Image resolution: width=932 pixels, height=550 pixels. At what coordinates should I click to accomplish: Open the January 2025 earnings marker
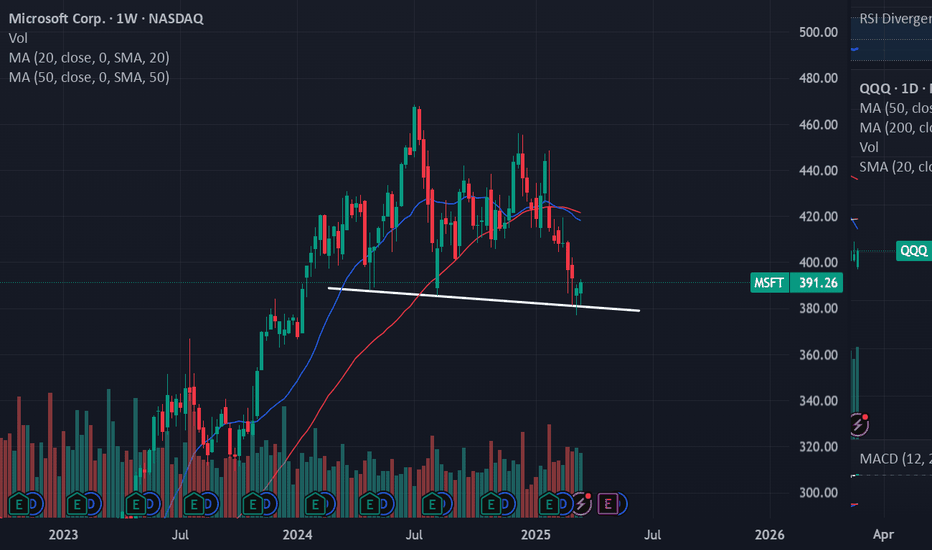pyautogui.click(x=549, y=504)
